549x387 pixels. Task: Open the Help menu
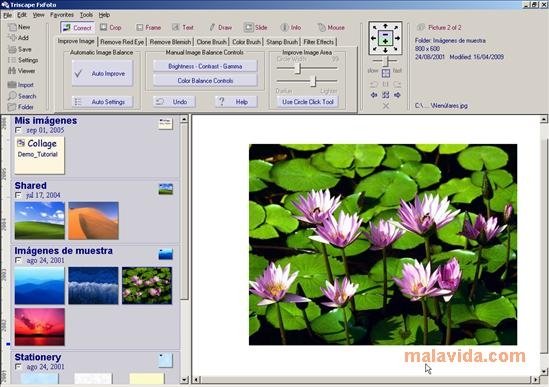104,15
